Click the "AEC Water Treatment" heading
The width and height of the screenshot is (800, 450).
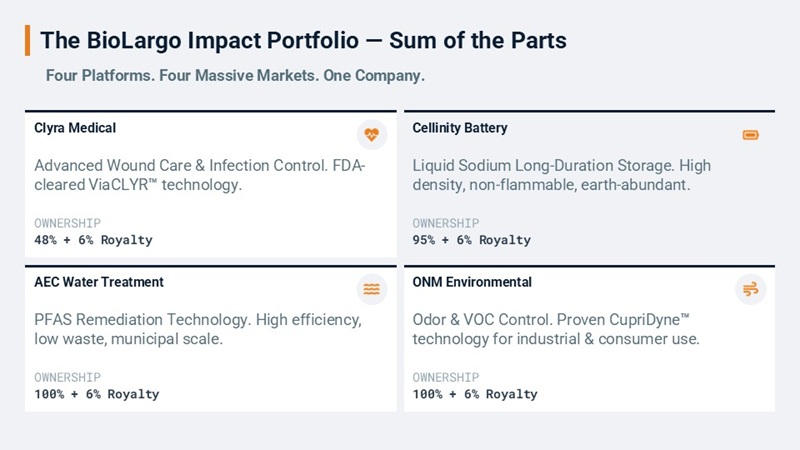point(99,282)
